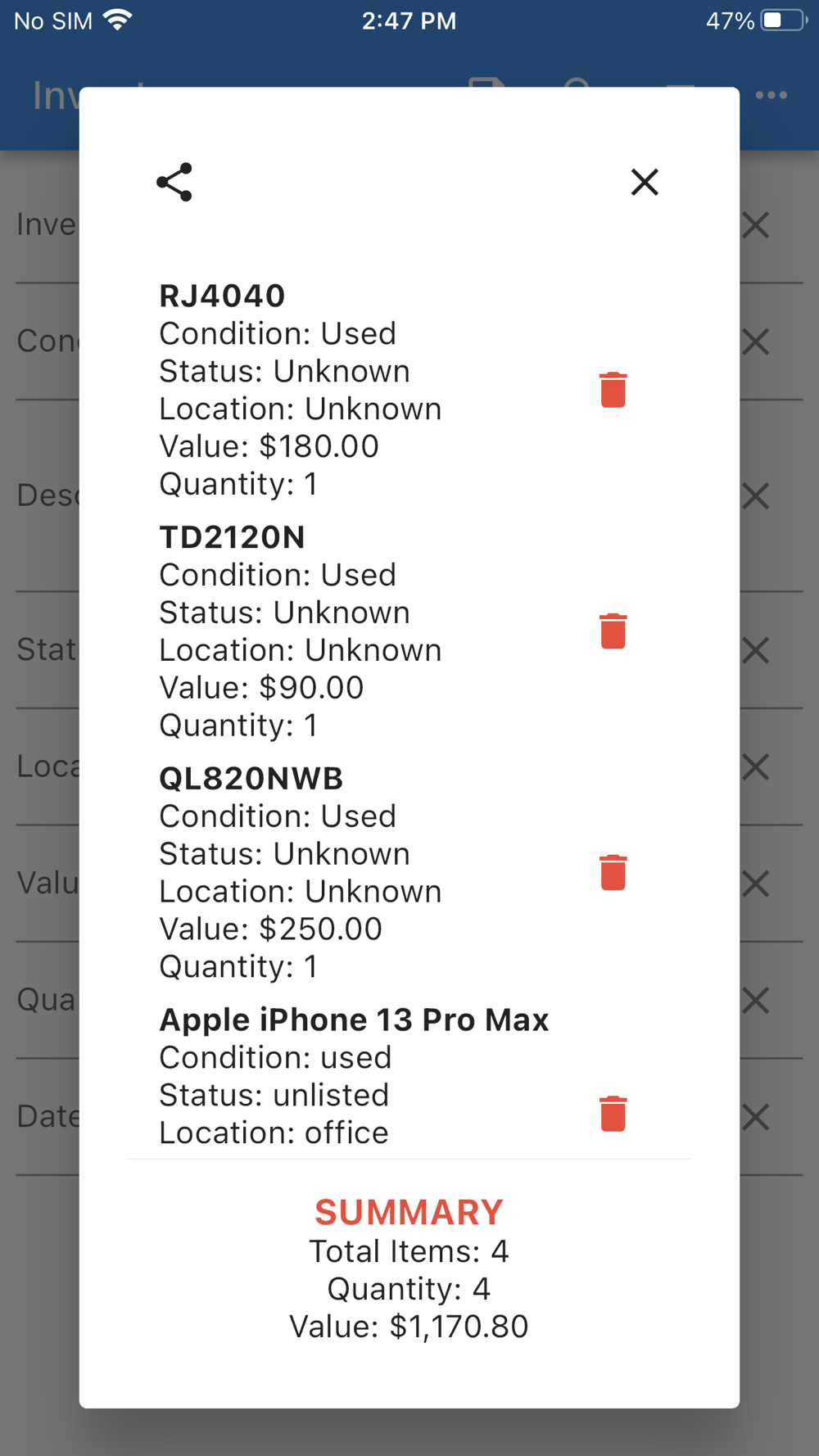Select the RJ4040 item title
Image resolution: width=819 pixels, height=1456 pixels.
point(222,296)
